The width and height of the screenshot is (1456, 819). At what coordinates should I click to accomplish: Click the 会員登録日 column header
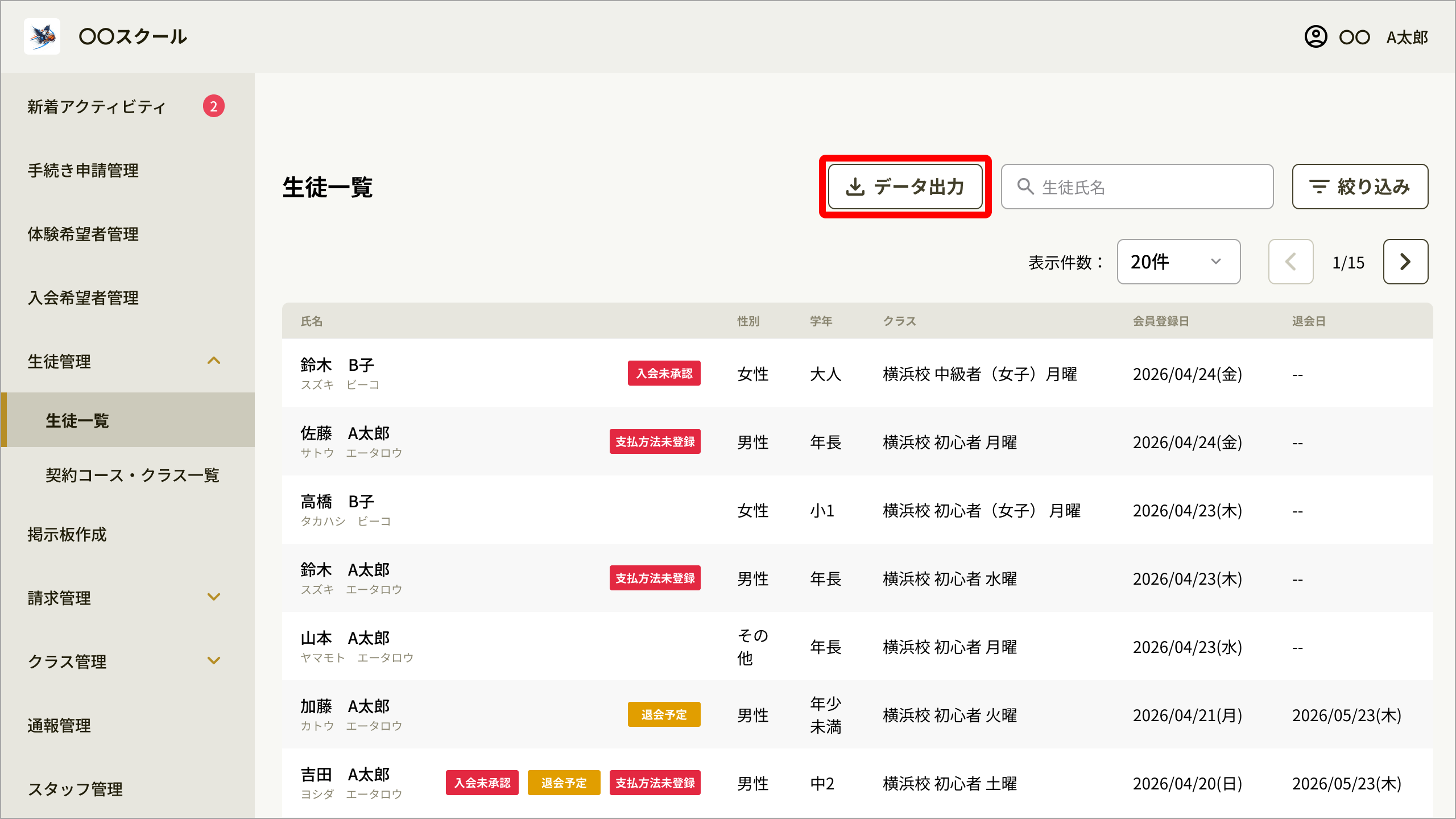pos(1161,321)
